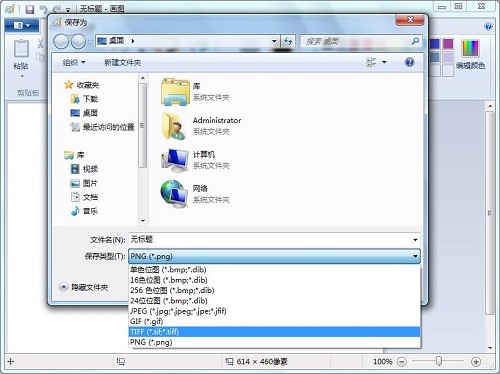Choose GIF (*.gif) format
Screen dimensions: 500x374
click(274, 321)
